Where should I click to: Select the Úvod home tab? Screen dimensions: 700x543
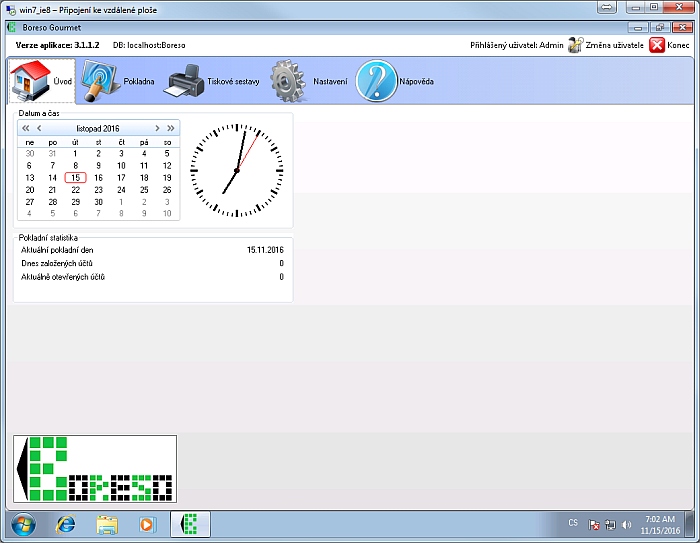tap(41, 81)
